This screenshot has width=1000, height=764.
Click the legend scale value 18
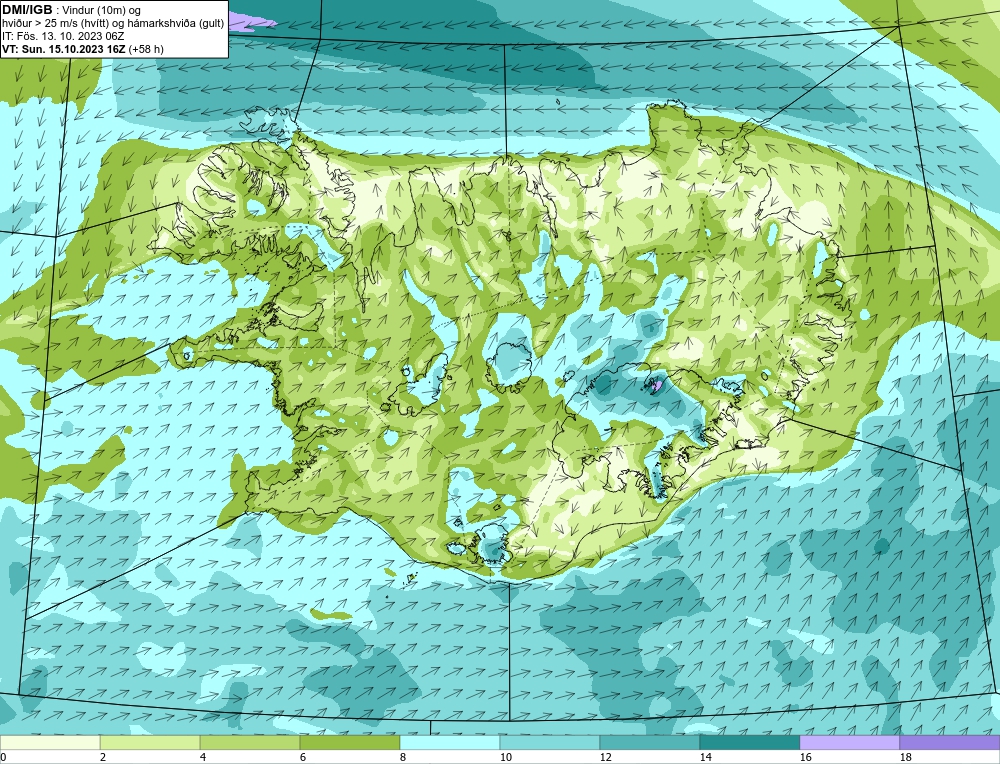[x=905, y=757]
